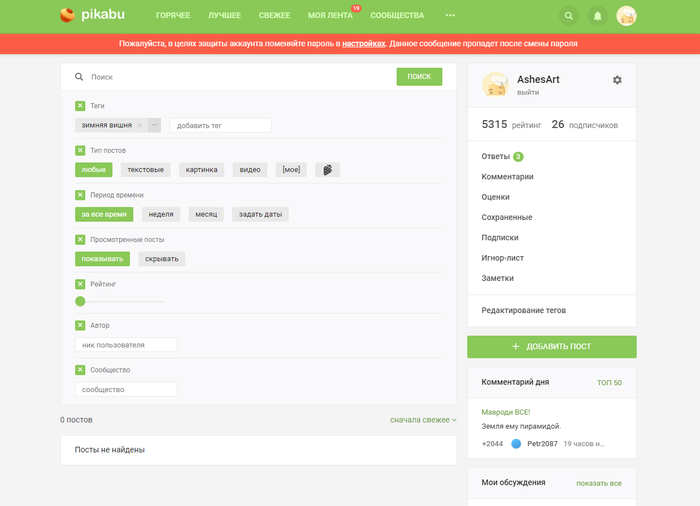
Task: Open search via header magnifier icon
Action: click(569, 16)
